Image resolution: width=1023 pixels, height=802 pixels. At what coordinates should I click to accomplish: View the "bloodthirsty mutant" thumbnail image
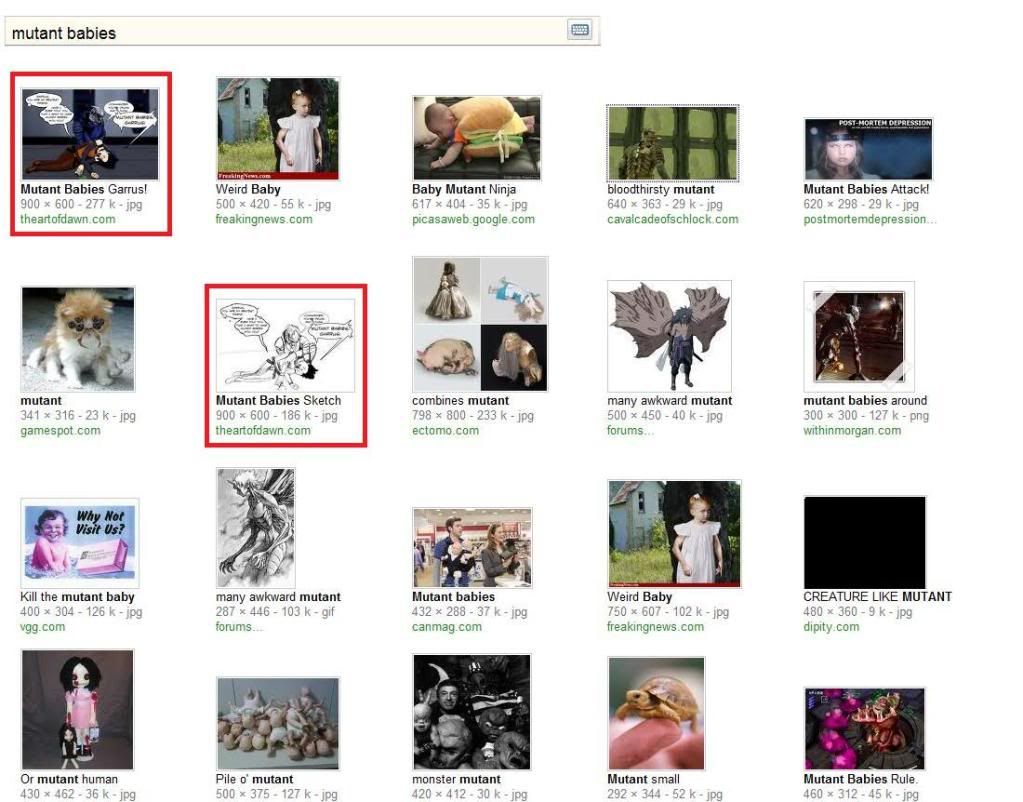click(x=672, y=143)
